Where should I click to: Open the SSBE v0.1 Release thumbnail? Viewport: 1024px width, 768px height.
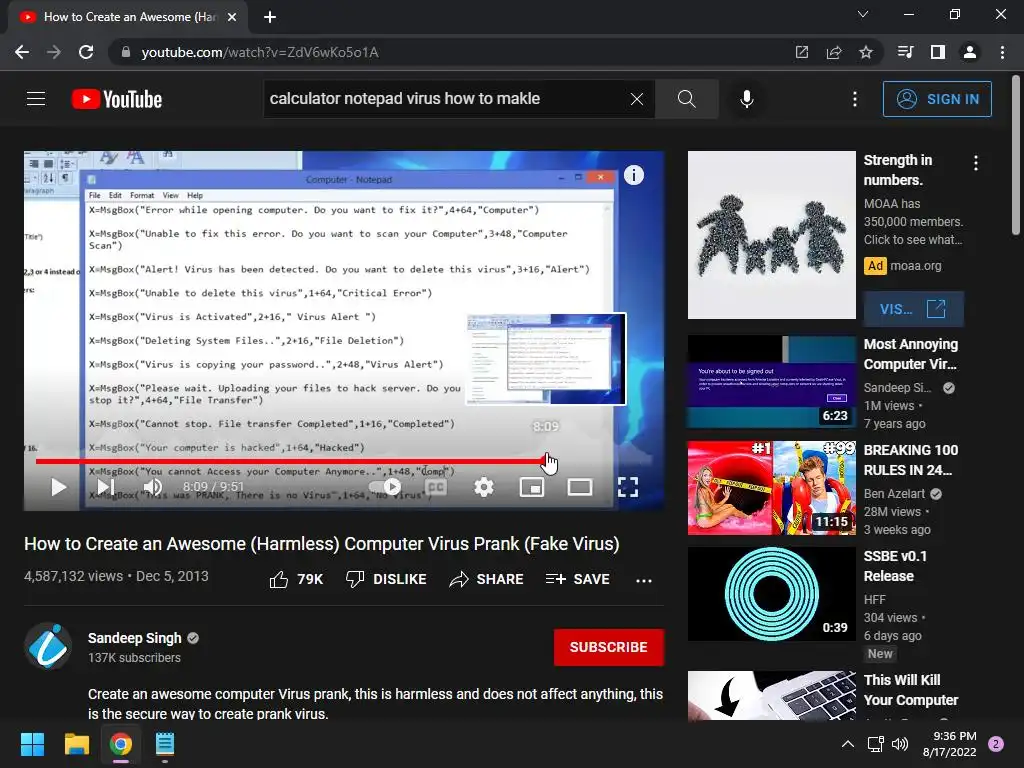771,594
